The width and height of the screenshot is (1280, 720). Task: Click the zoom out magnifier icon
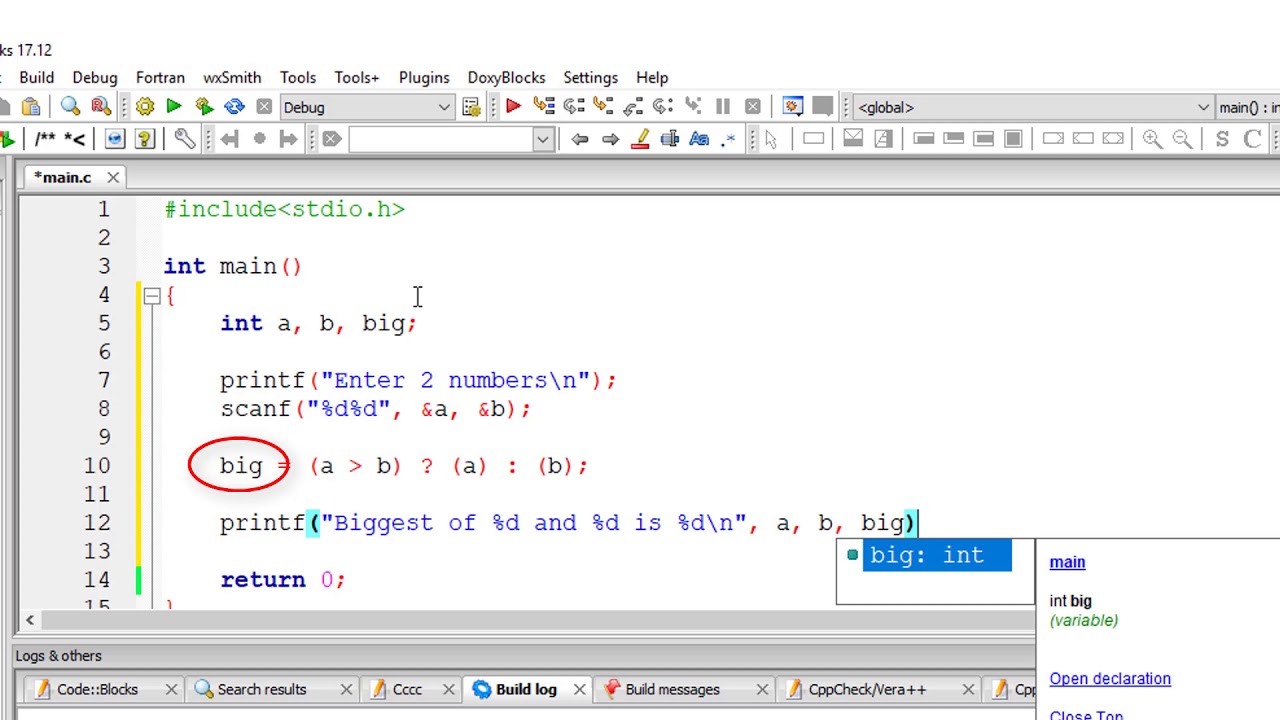pos(1182,139)
